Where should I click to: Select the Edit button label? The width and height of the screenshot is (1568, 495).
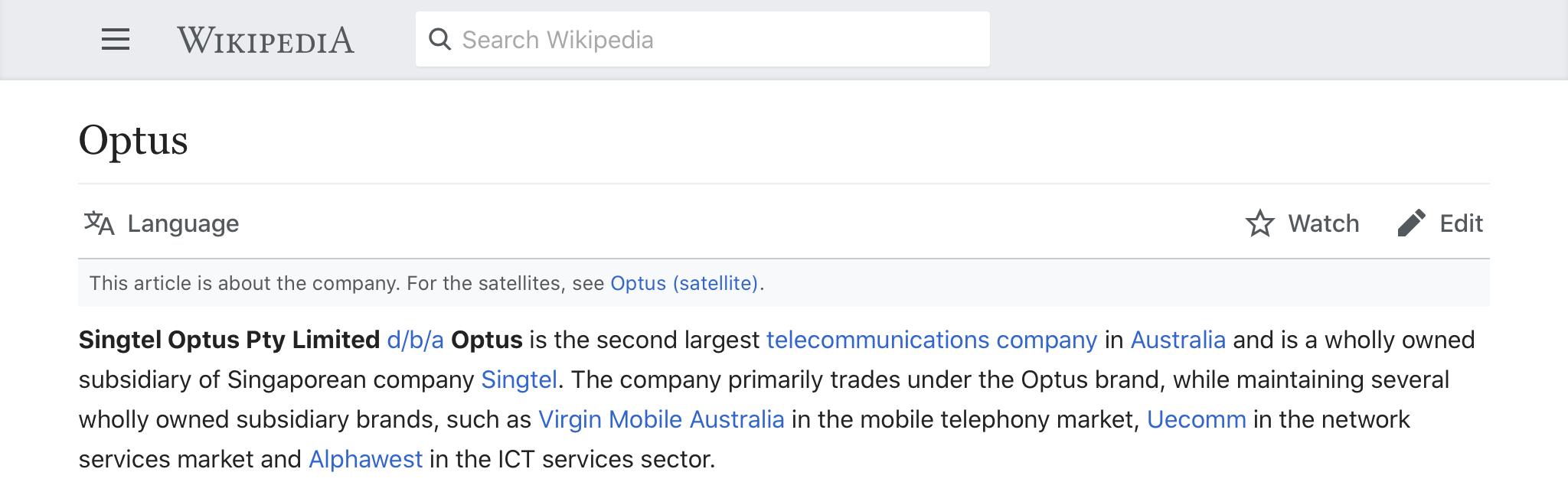(x=1461, y=223)
